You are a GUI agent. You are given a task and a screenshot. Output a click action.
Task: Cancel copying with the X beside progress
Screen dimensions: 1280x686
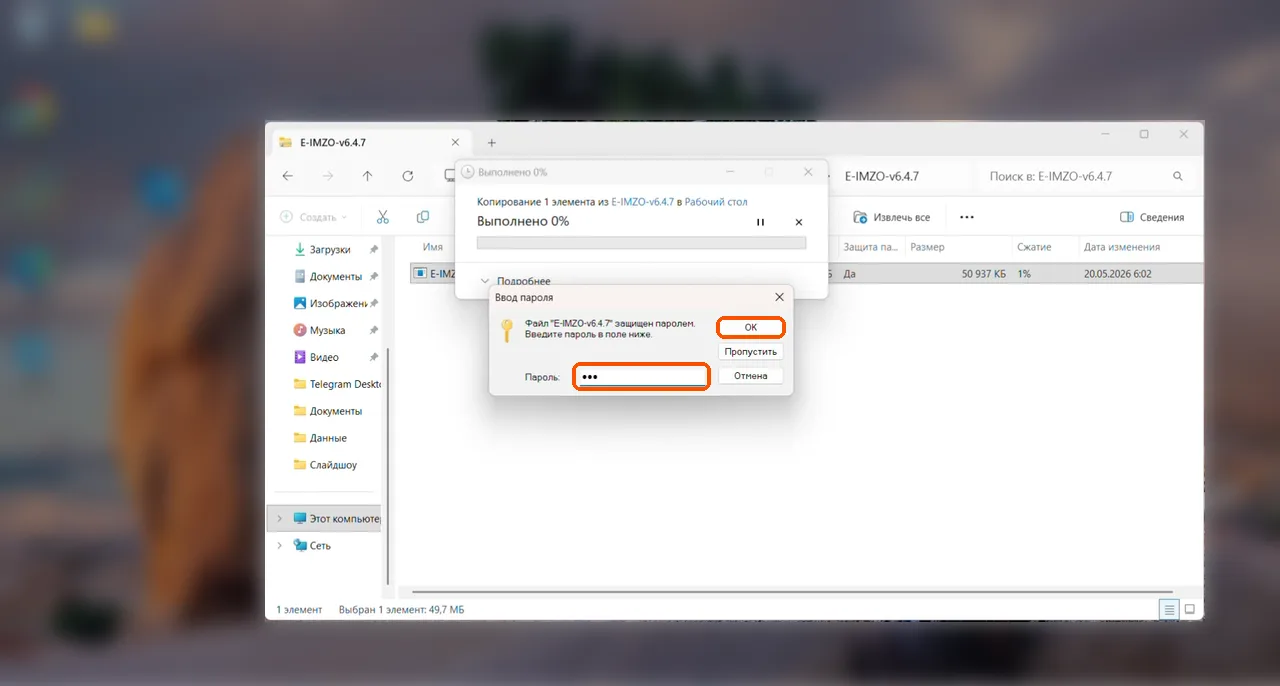coord(799,222)
